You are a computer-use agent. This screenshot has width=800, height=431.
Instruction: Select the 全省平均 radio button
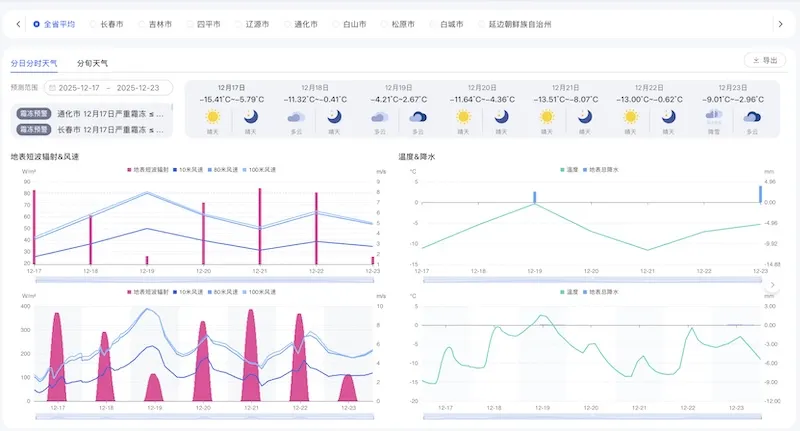click(37, 24)
